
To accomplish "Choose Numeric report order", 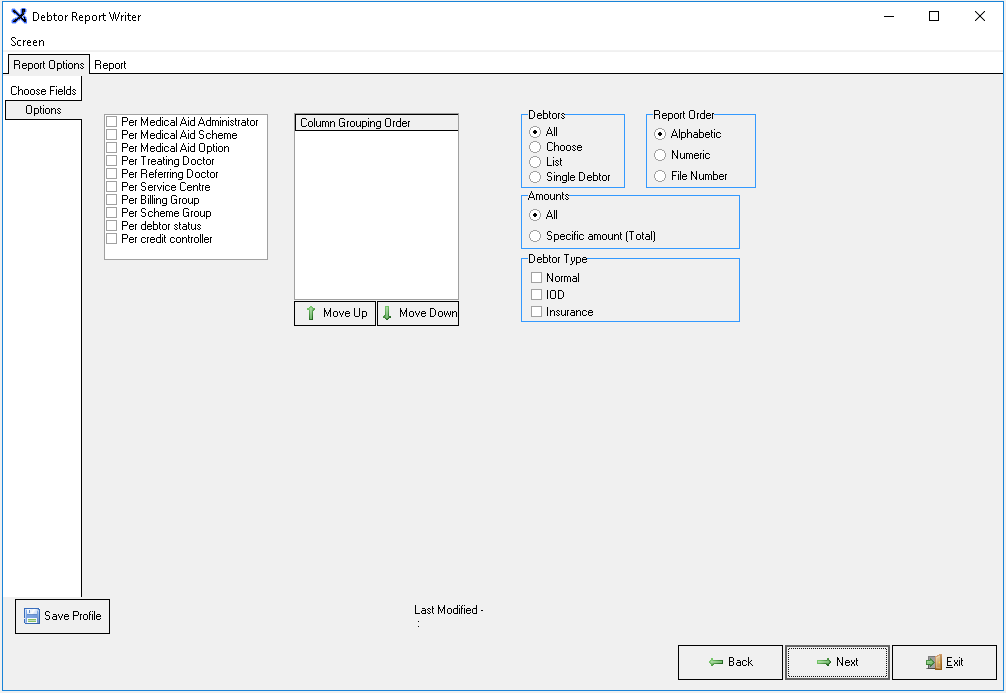I will [660, 155].
